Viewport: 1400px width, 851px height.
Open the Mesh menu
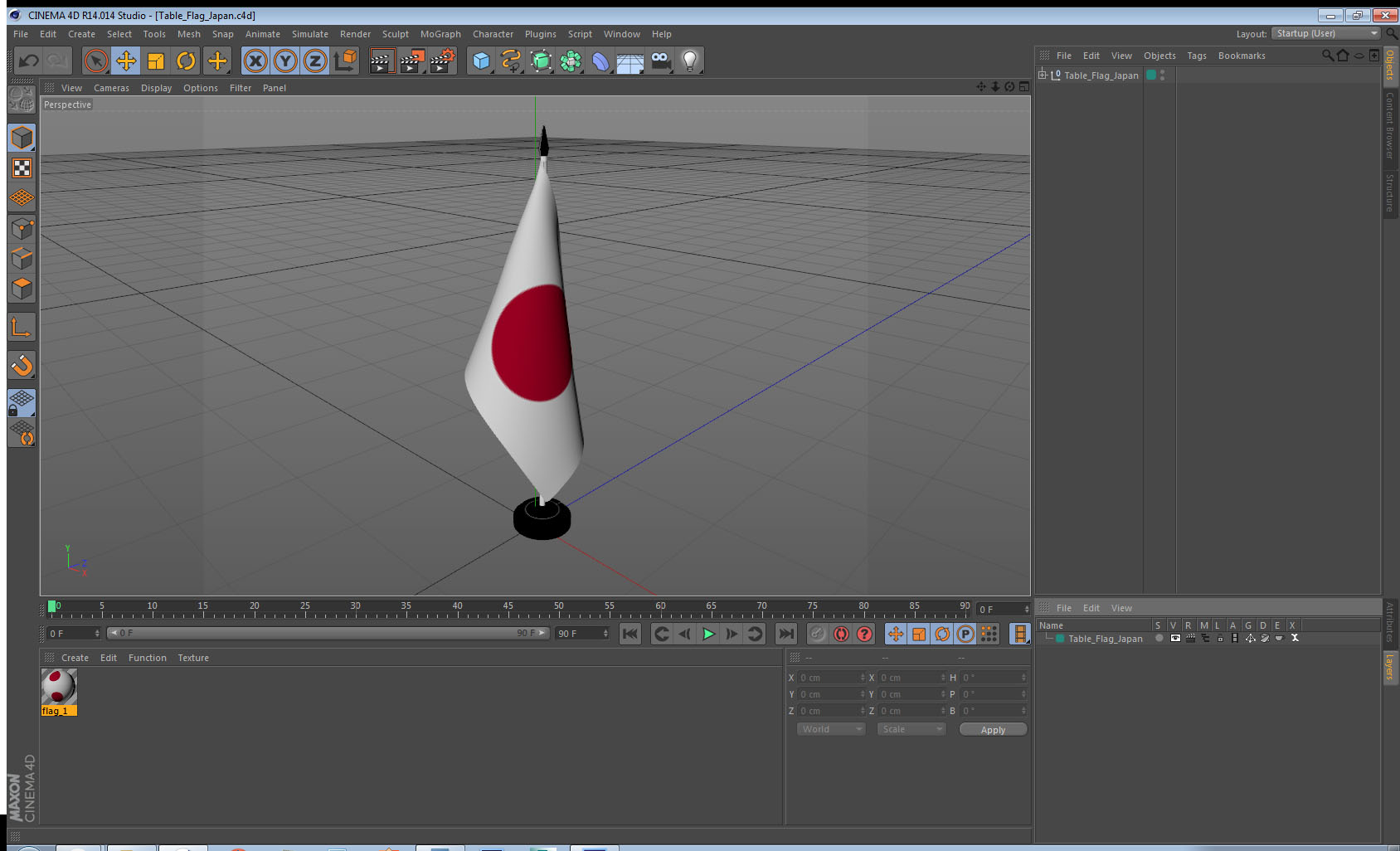click(x=189, y=34)
